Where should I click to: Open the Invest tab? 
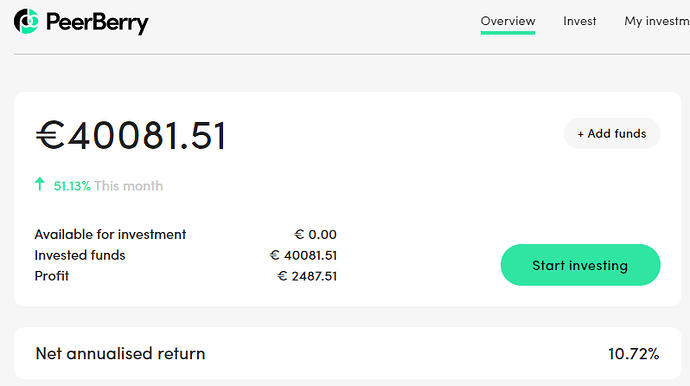(x=580, y=21)
